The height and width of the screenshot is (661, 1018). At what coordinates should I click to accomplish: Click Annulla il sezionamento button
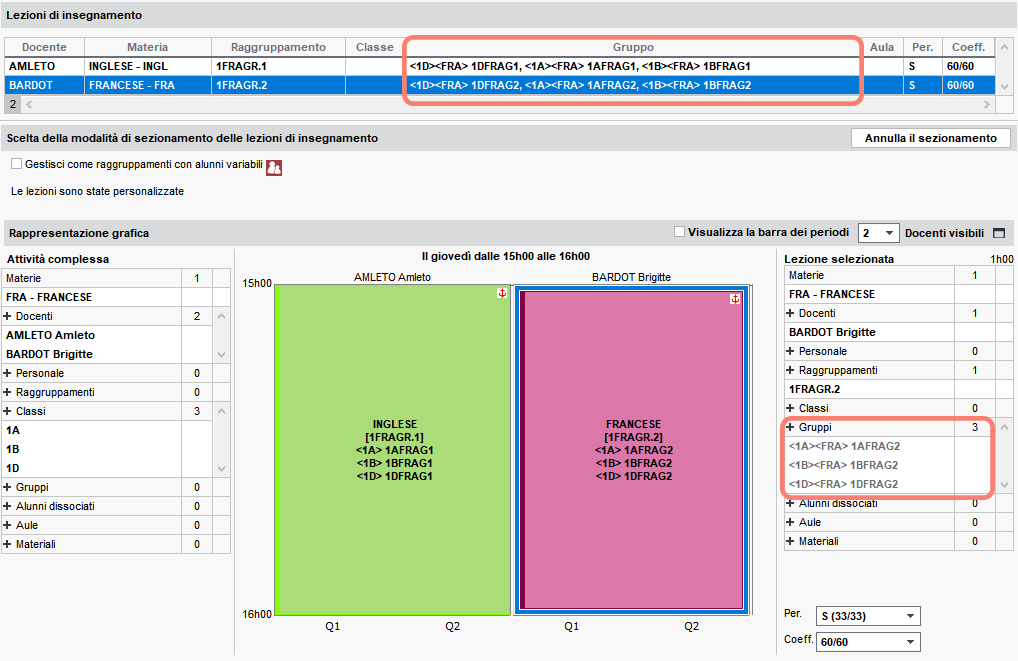click(x=930, y=138)
